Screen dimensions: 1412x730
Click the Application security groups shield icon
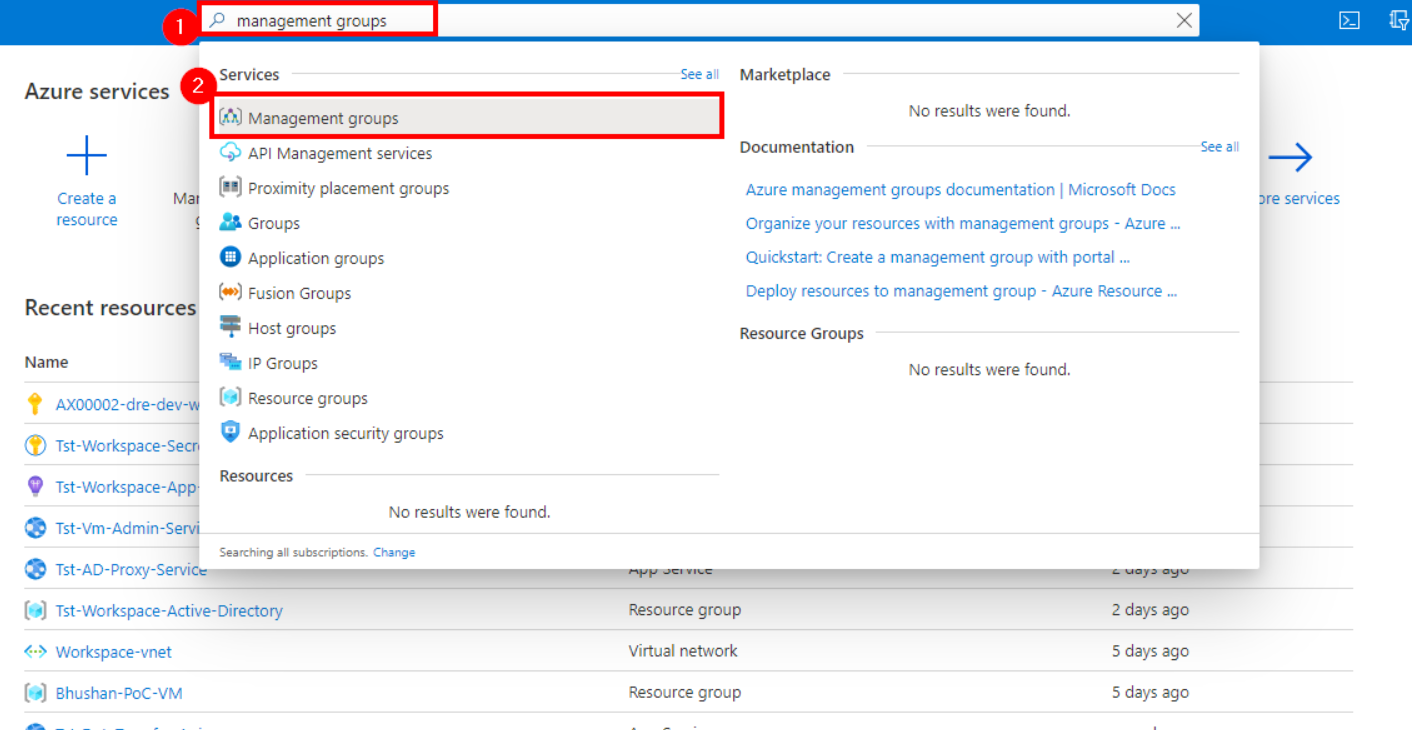click(231, 432)
